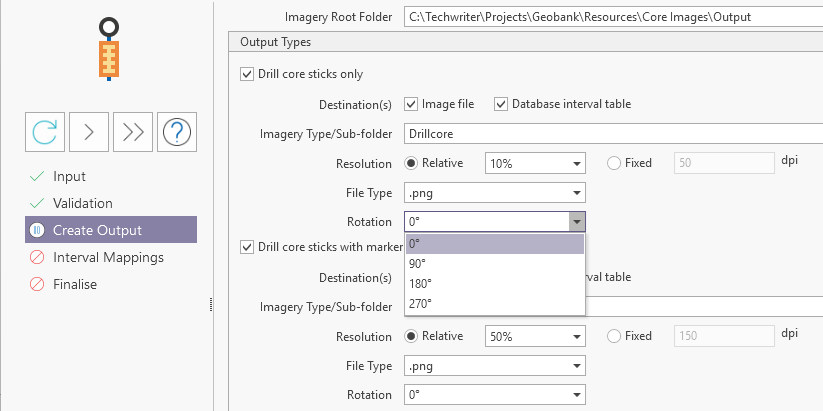
Task: Click the Imagery Root Folder path field
Action: [x=612, y=16]
